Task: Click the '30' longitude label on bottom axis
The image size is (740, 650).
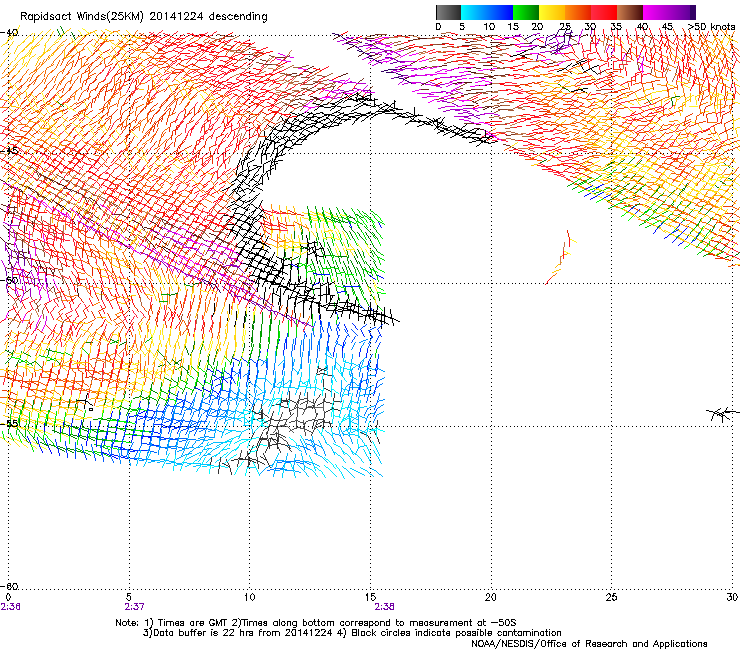Action: pyautogui.click(x=732, y=598)
